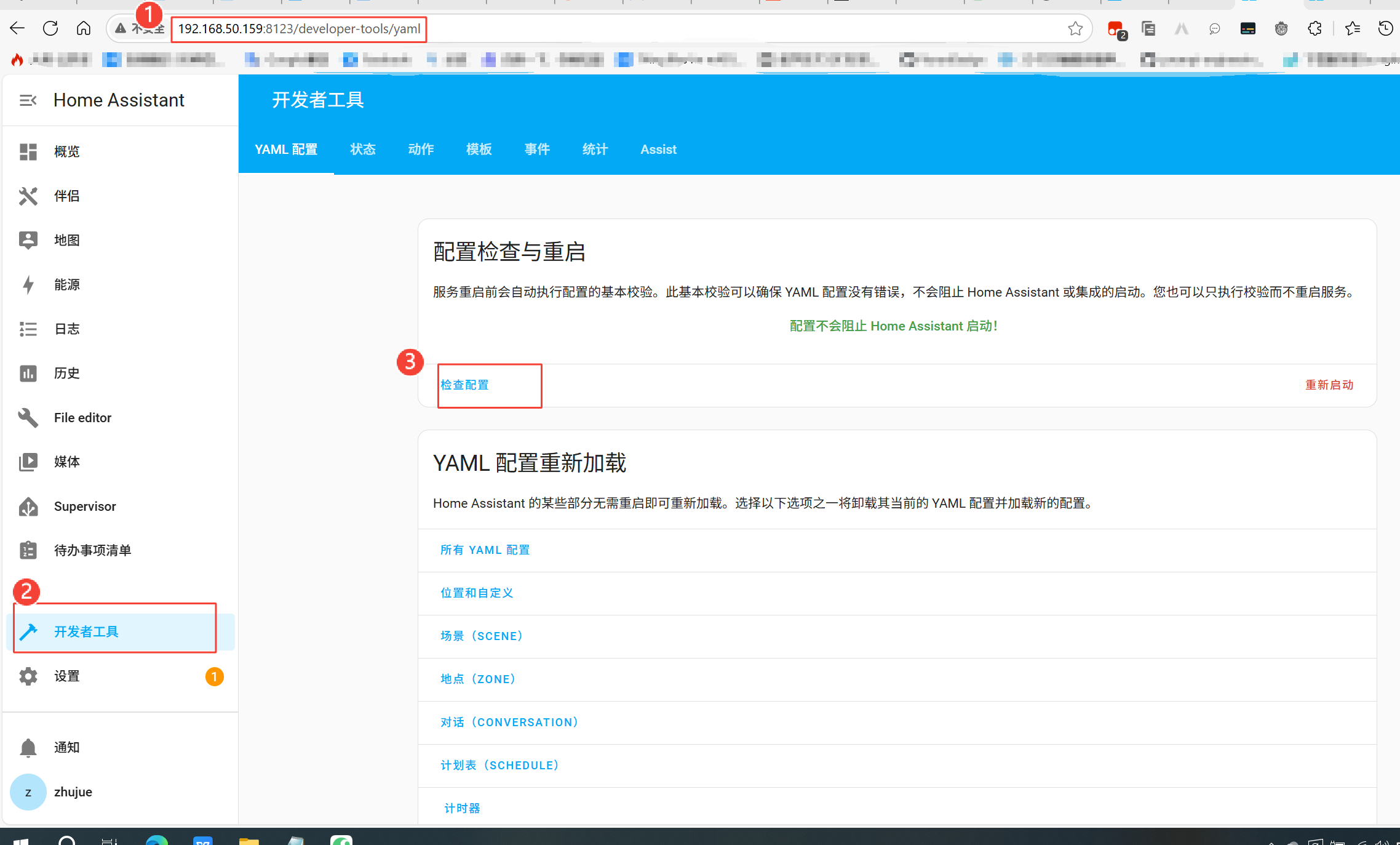This screenshot has width=1400, height=845.
Task: Switch to 状态 tab
Action: coord(363,150)
